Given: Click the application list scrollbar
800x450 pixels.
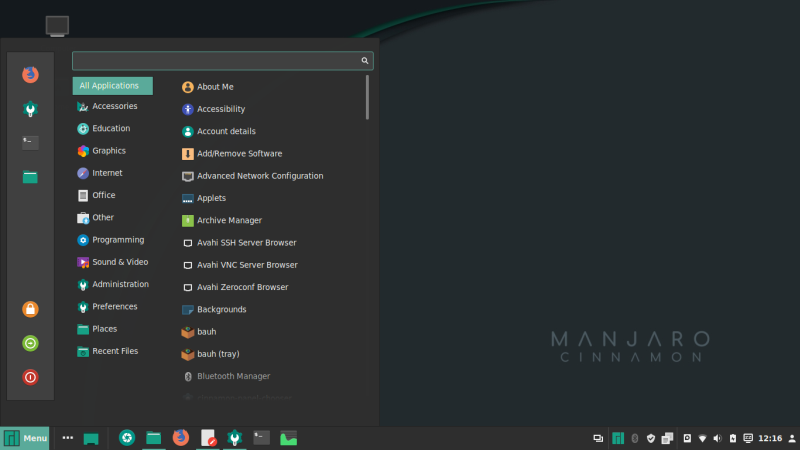Looking at the screenshot, I should click(367, 97).
